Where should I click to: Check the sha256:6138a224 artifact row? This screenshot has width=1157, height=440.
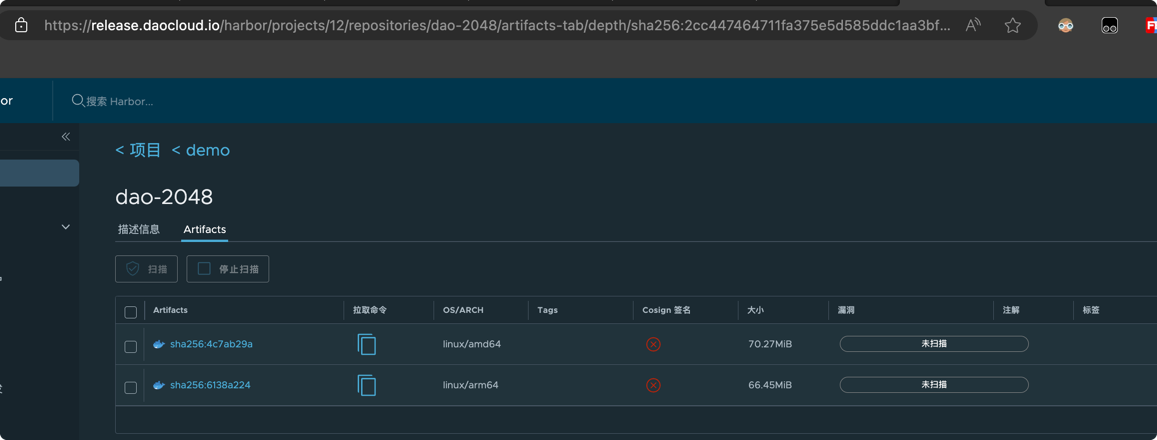(x=130, y=387)
